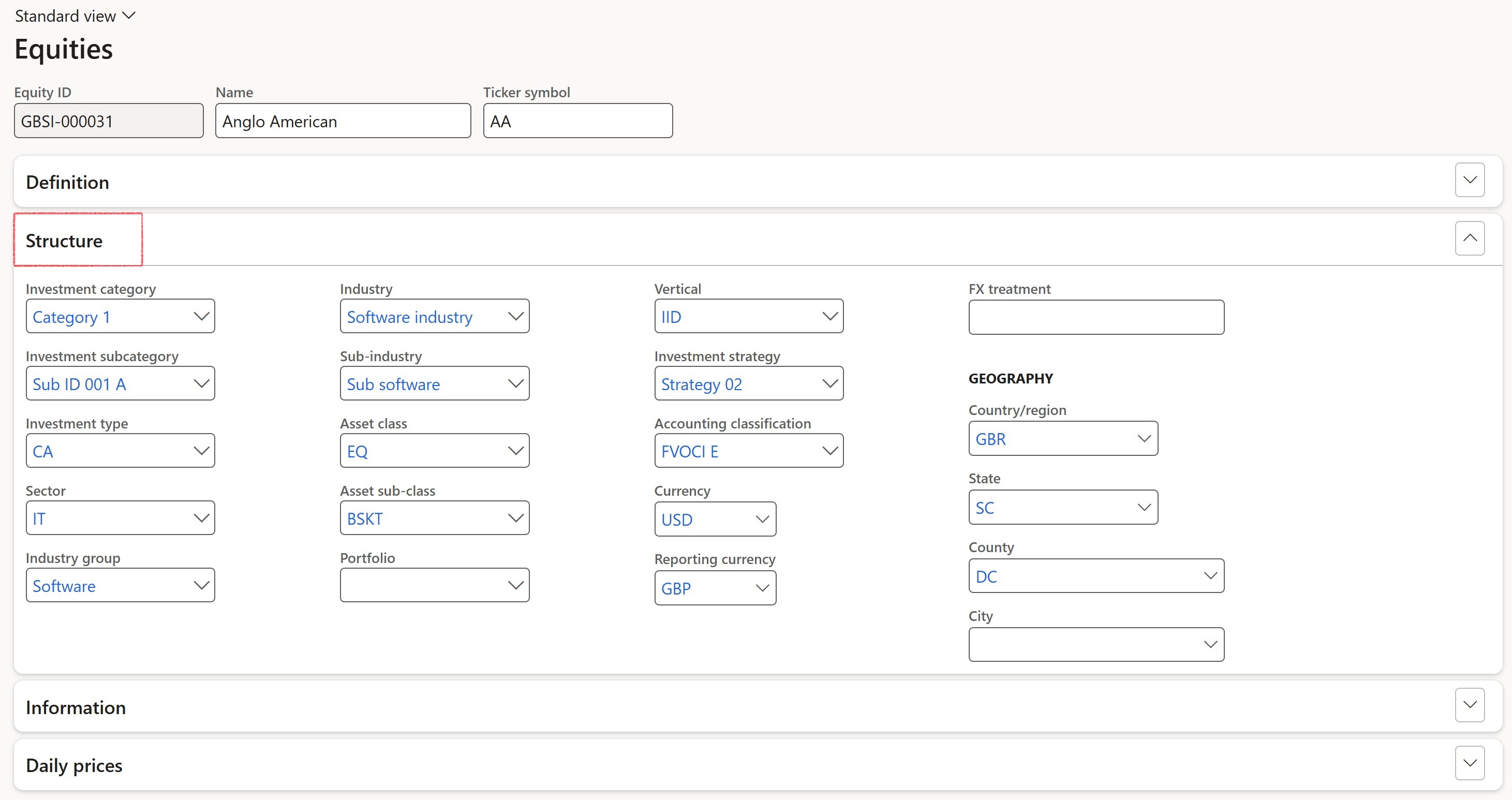Image resolution: width=1512 pixels, height=800 pixels.
Task: Expand the Definition section chevron
Action: point(1469,180)
